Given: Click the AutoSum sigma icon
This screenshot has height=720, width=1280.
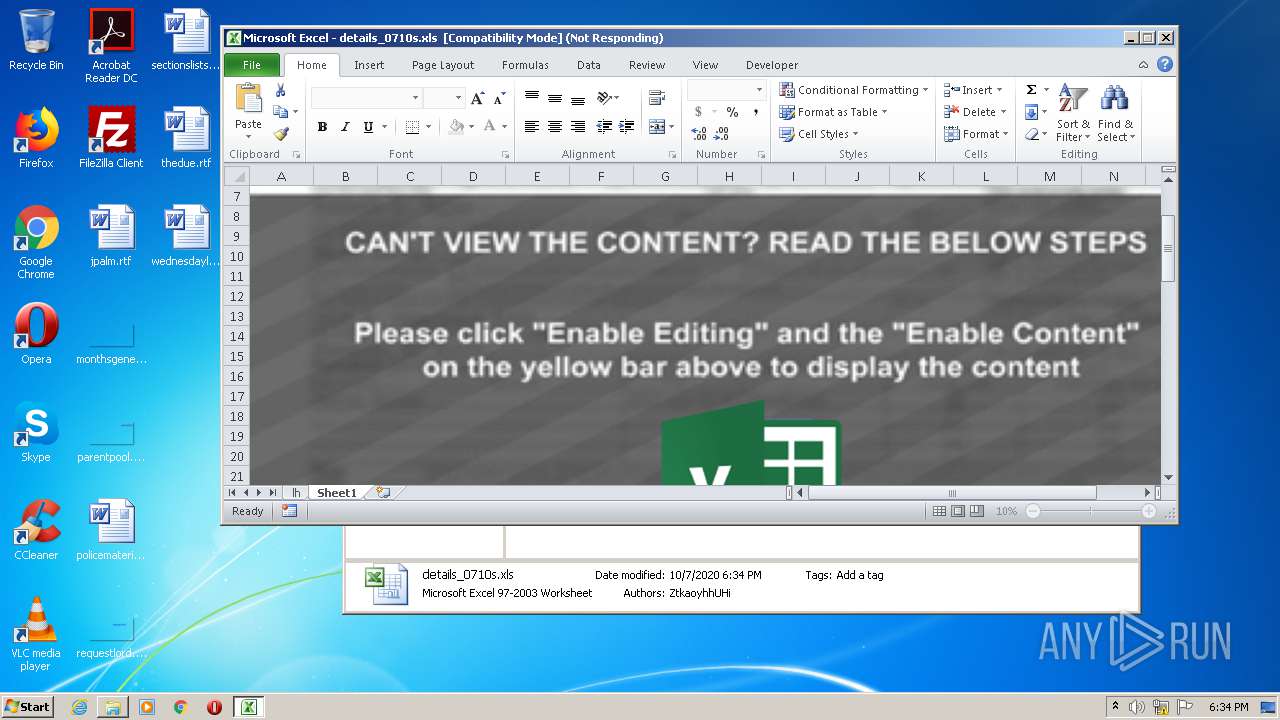Looking at the screenshot, I should coord(1031,90).
